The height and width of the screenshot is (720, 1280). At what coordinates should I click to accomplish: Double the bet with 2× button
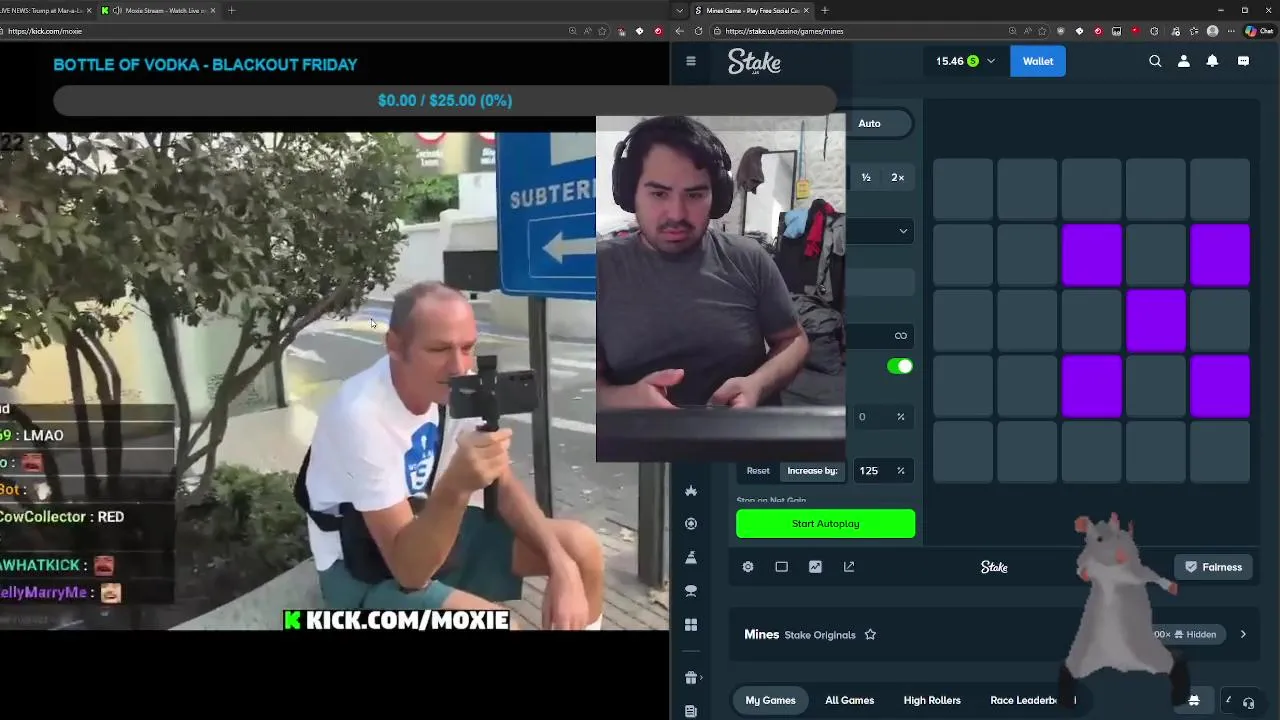tap(897, 177)
